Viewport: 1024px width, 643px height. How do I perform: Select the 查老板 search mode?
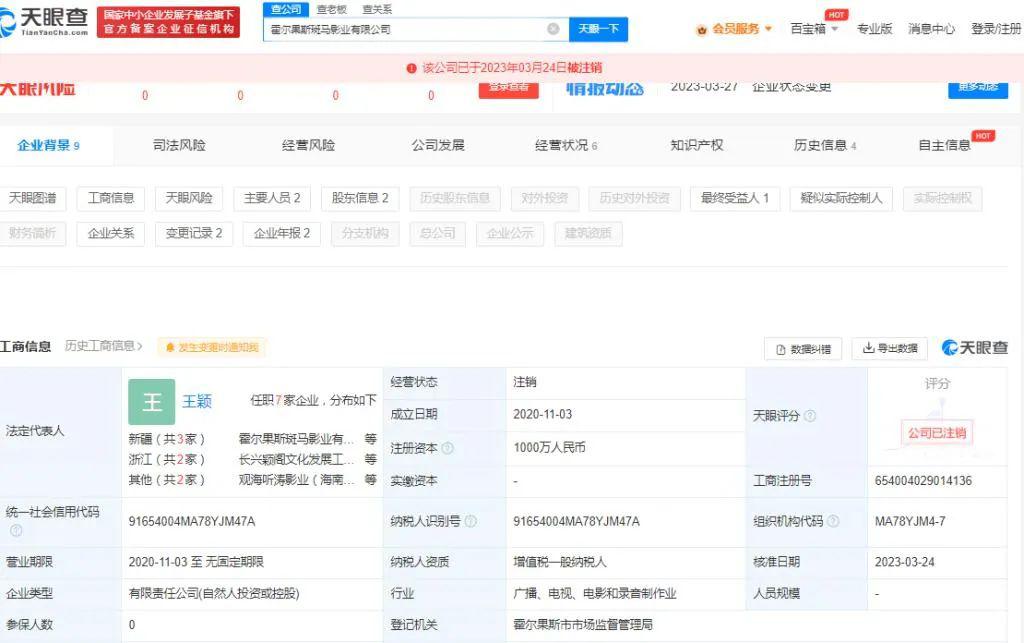coord(332,9)
